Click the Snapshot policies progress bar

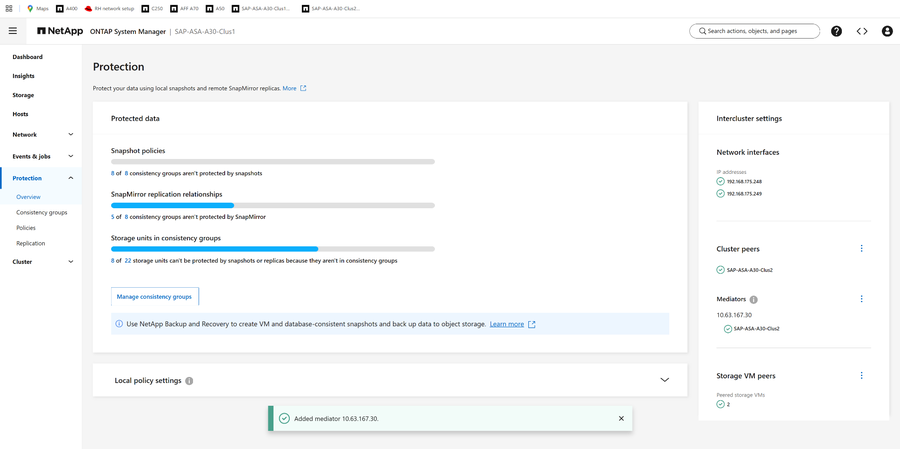[273, 162]
